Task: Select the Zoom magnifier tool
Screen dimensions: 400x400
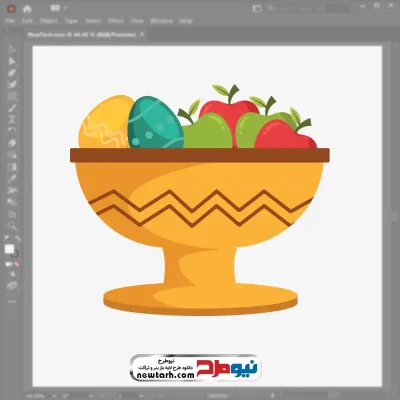Action: point(12,226)
